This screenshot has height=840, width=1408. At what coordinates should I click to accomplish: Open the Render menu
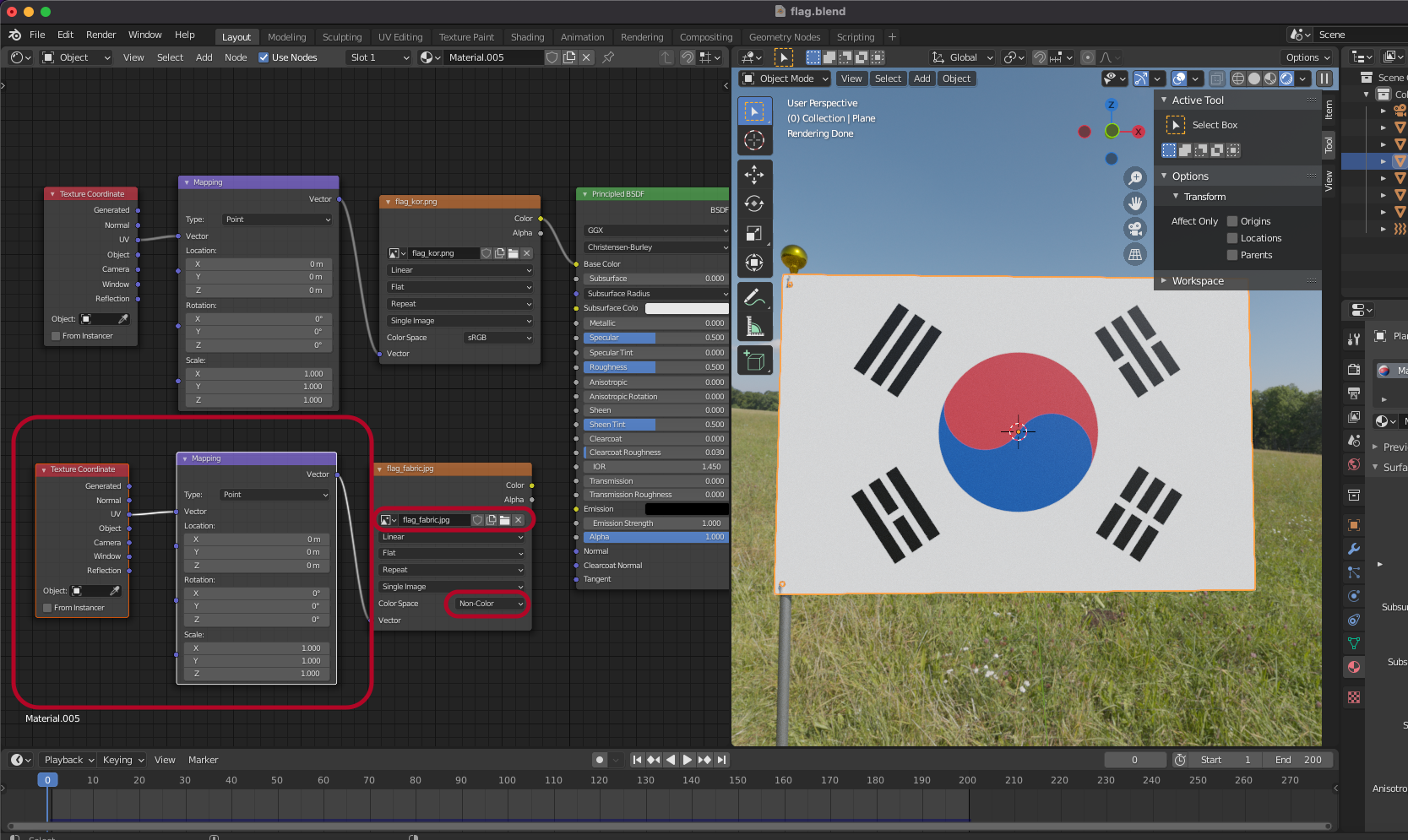pyautogui.click(x=101, y=35)
